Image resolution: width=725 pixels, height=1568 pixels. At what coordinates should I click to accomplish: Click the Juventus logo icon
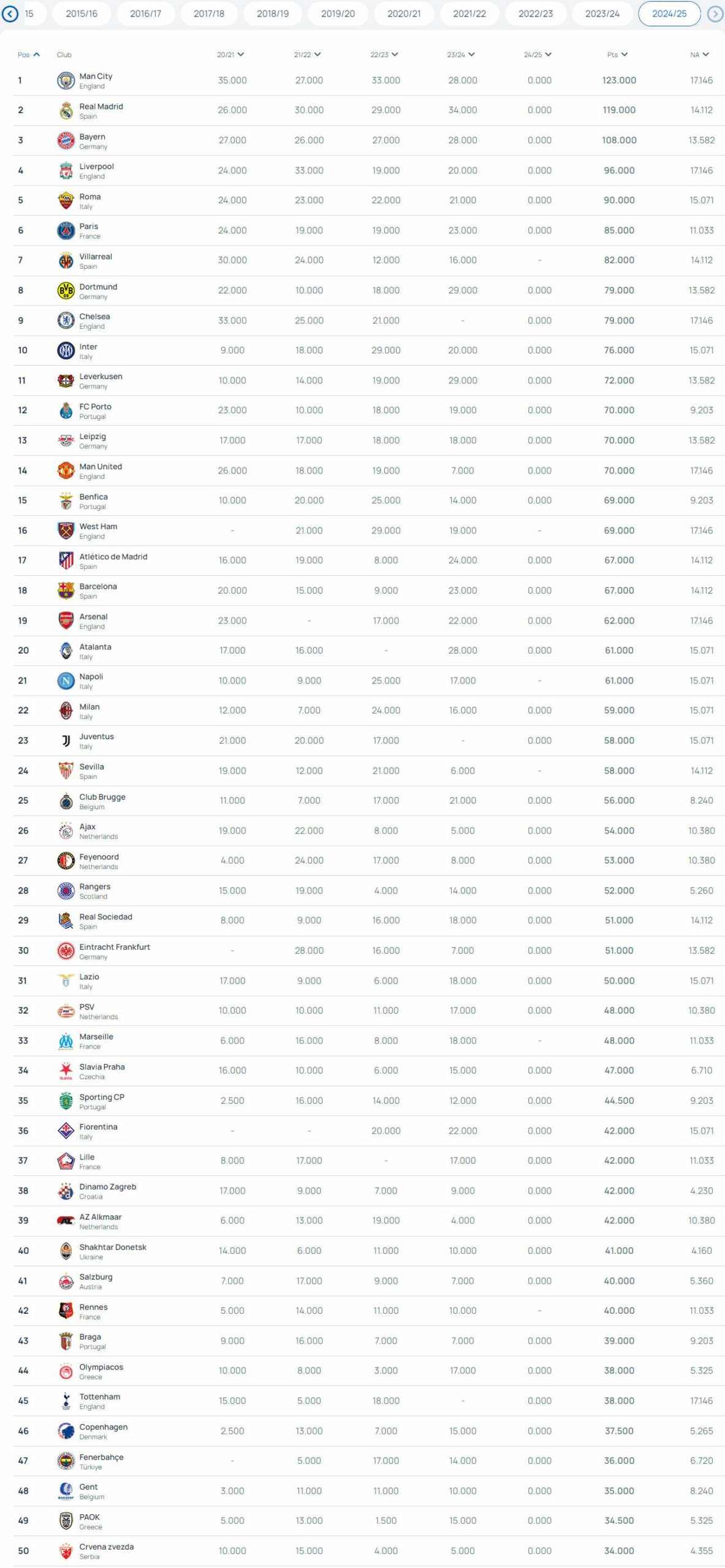tap(66, 741)
